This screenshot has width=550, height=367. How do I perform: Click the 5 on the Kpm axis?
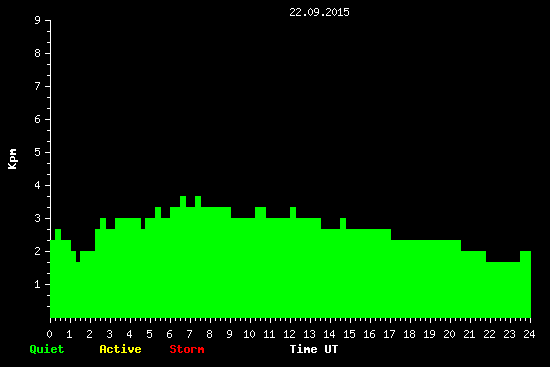pyautogui.click(x=38, y=152)
